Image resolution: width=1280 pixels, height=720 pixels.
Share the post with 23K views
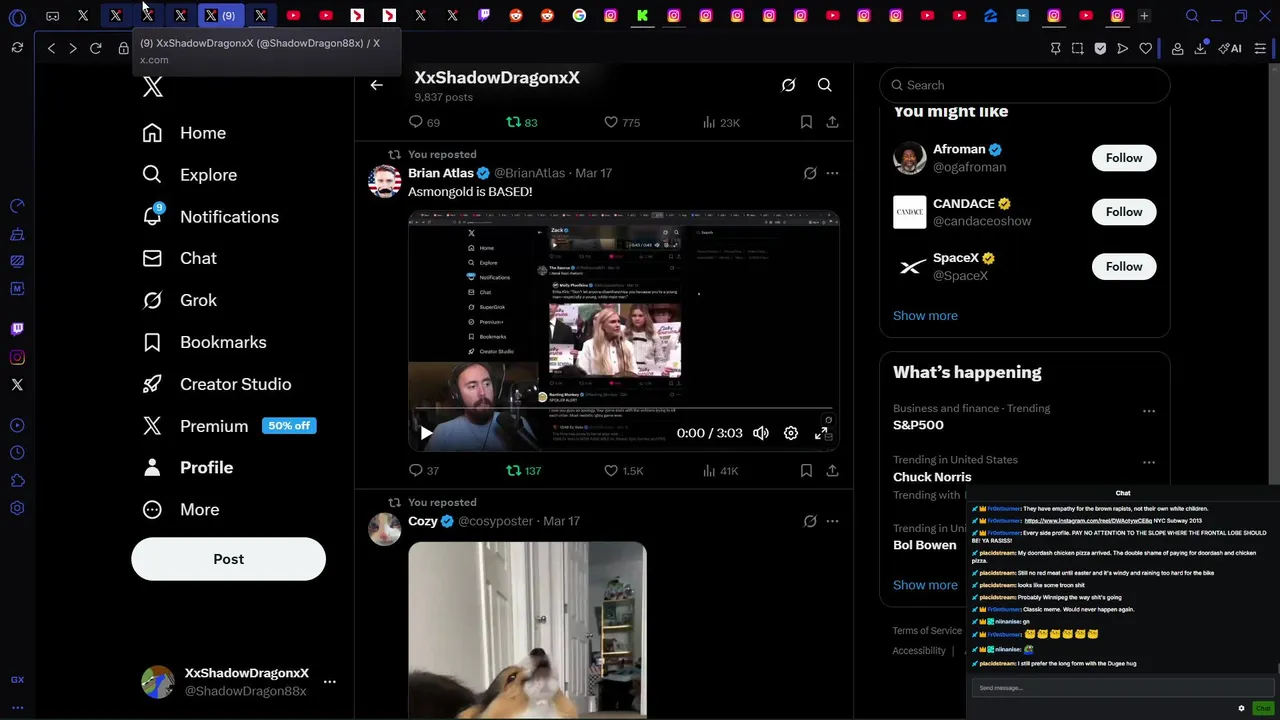[x=832, y=122]
